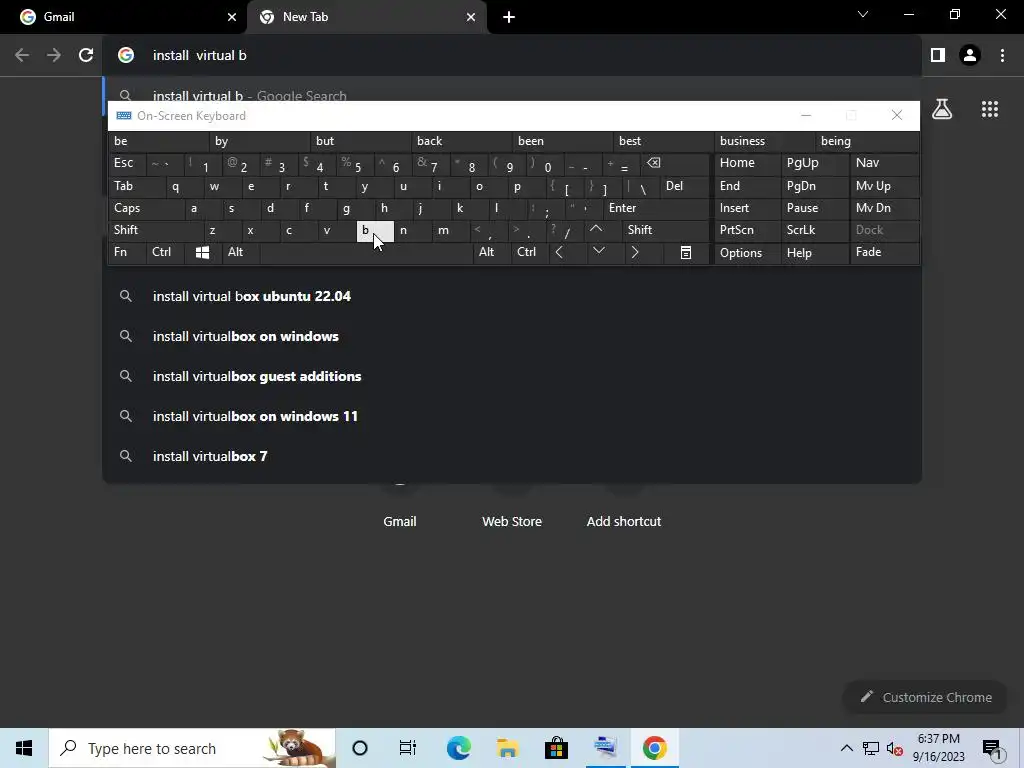This screenshot has height=768, width=1024.
Task: Select suggestion install virtualbox on windows
Action: (x=512, y=336)
